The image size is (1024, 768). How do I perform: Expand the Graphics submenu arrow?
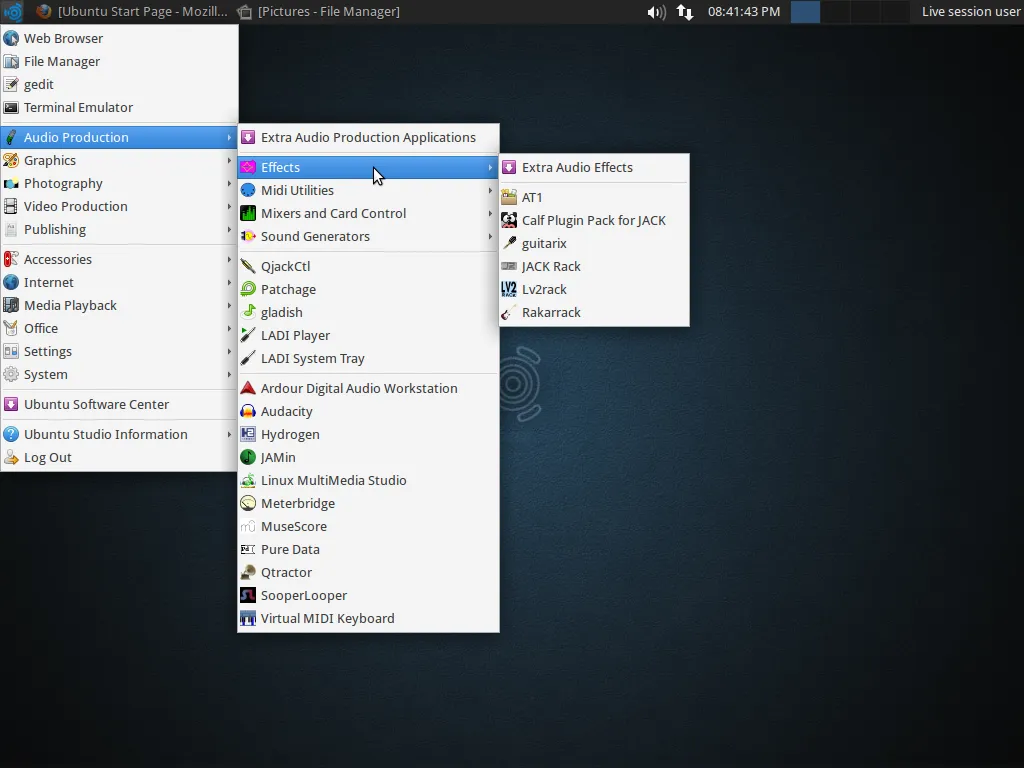[x=229, y=161]
